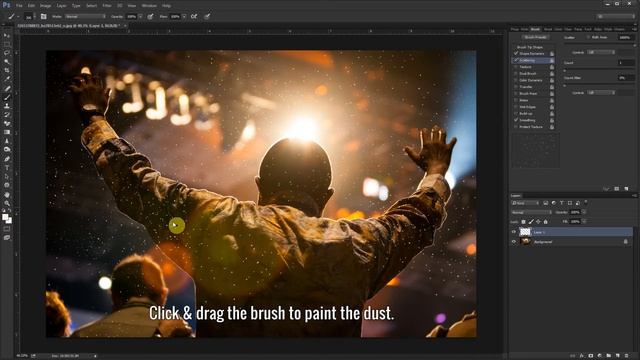Open Count Jitter Control dropdown
Viewport: 640px width, 360px height.
click(x=601, y=93)
